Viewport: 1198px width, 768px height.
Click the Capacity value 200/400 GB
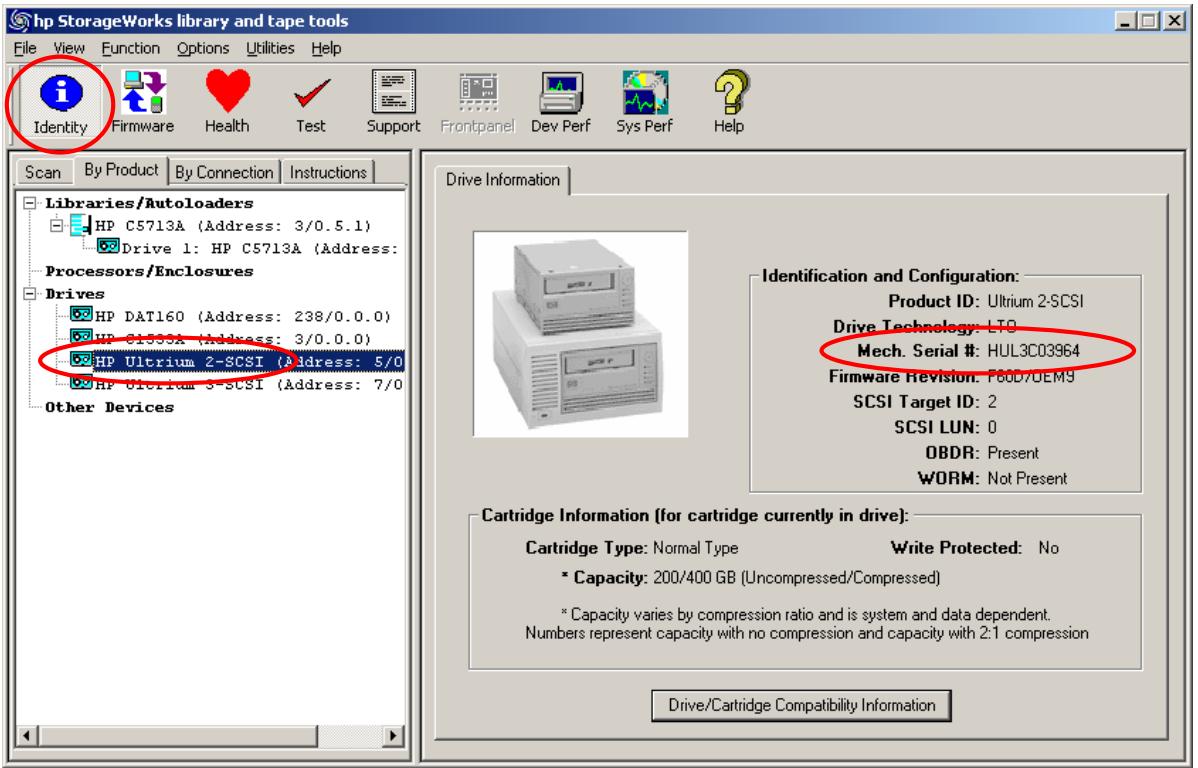[797, 578]
